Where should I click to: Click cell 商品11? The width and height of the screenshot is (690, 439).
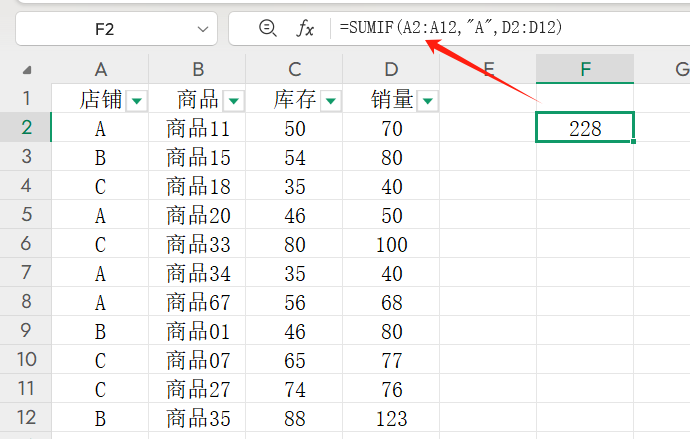pos(198,128)
